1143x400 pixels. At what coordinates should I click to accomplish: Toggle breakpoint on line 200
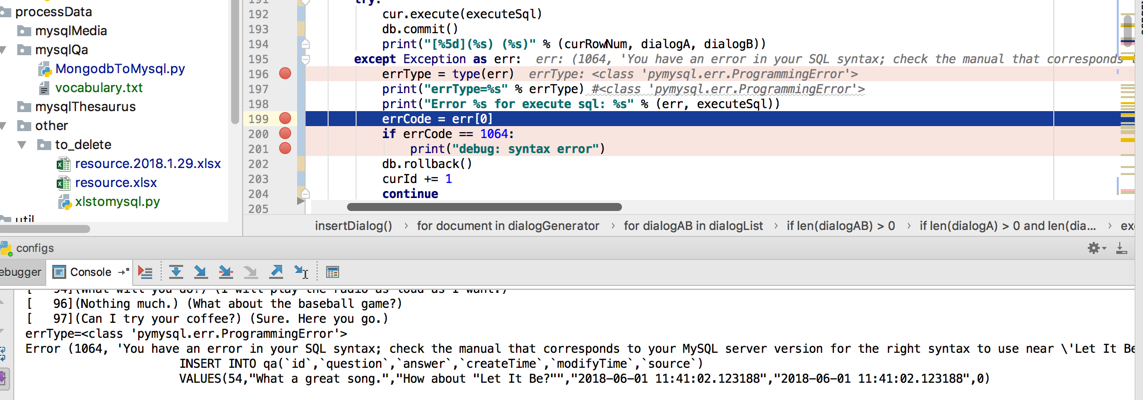point(285,133)
